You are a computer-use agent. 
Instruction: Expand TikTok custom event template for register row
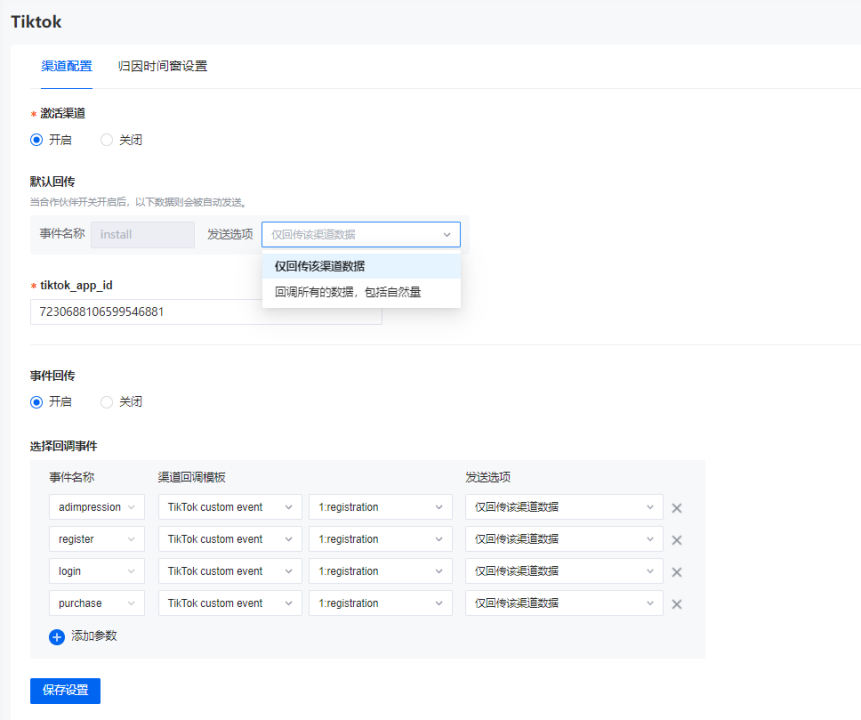pyautogui.click(x=230, y=539)
